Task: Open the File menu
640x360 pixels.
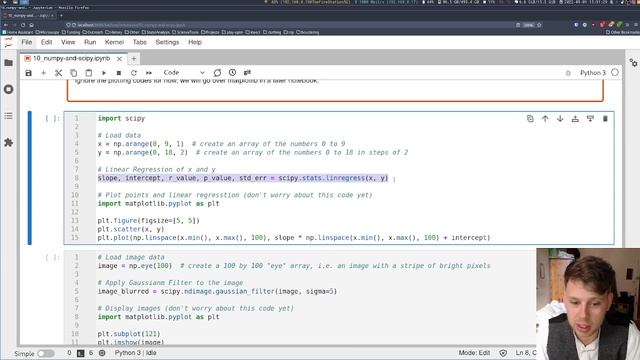Action: tap(27, 42)
